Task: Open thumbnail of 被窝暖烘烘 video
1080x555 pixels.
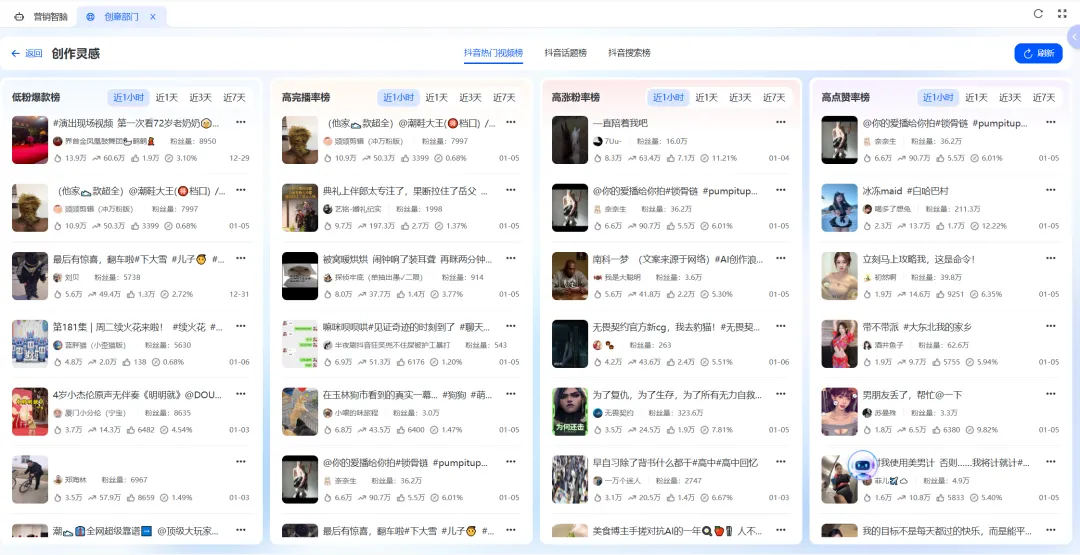Action: 300,275
